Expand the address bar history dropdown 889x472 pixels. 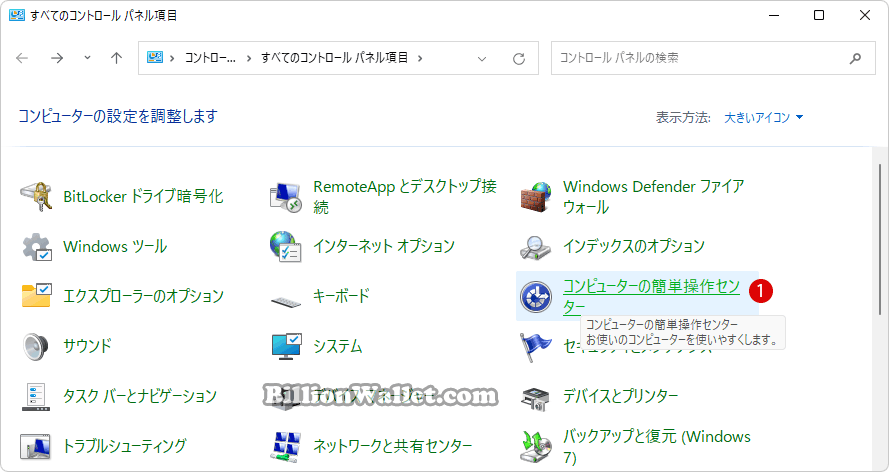tap(482, 58)
